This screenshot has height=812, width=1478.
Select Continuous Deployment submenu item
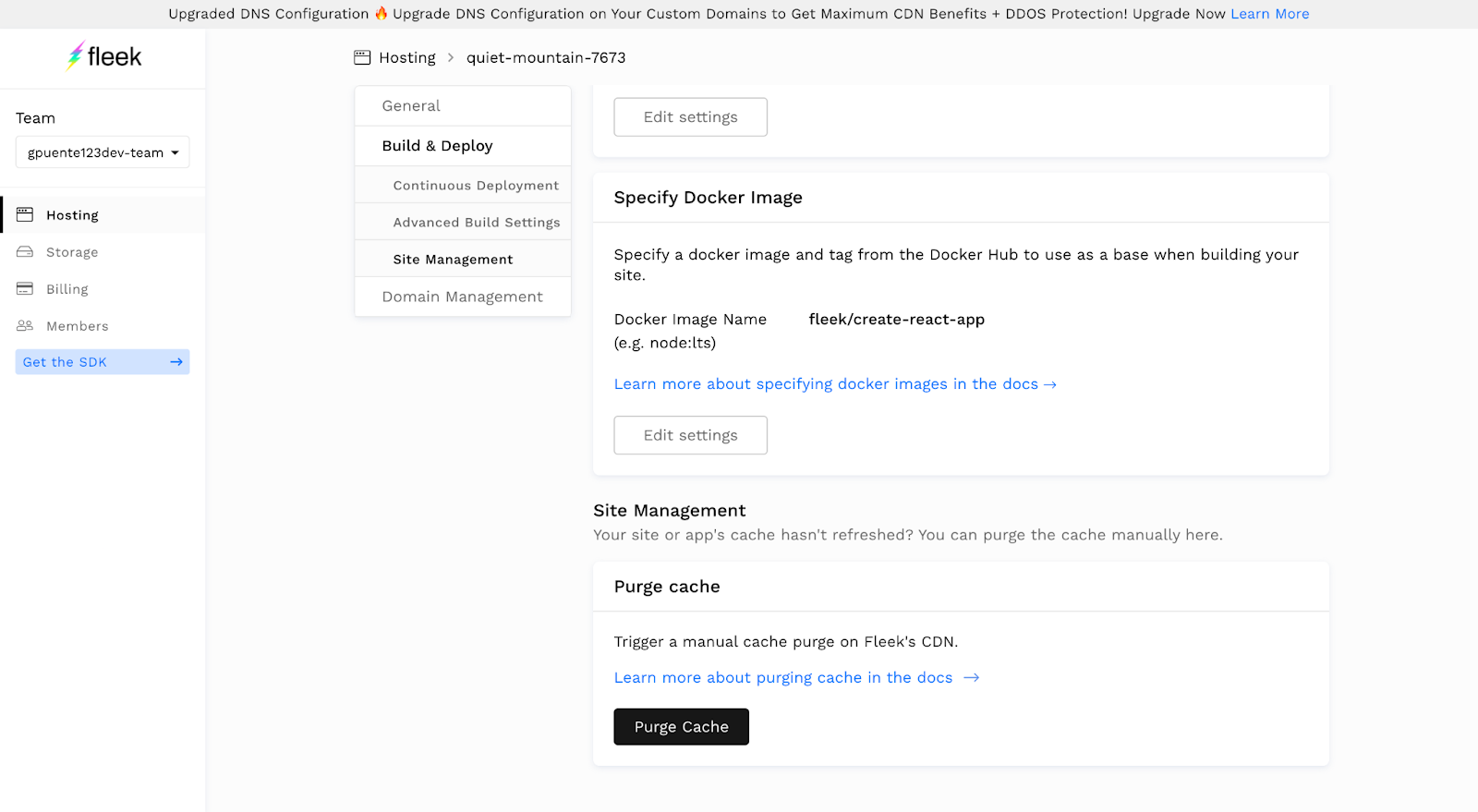click(x=476, y=186)
